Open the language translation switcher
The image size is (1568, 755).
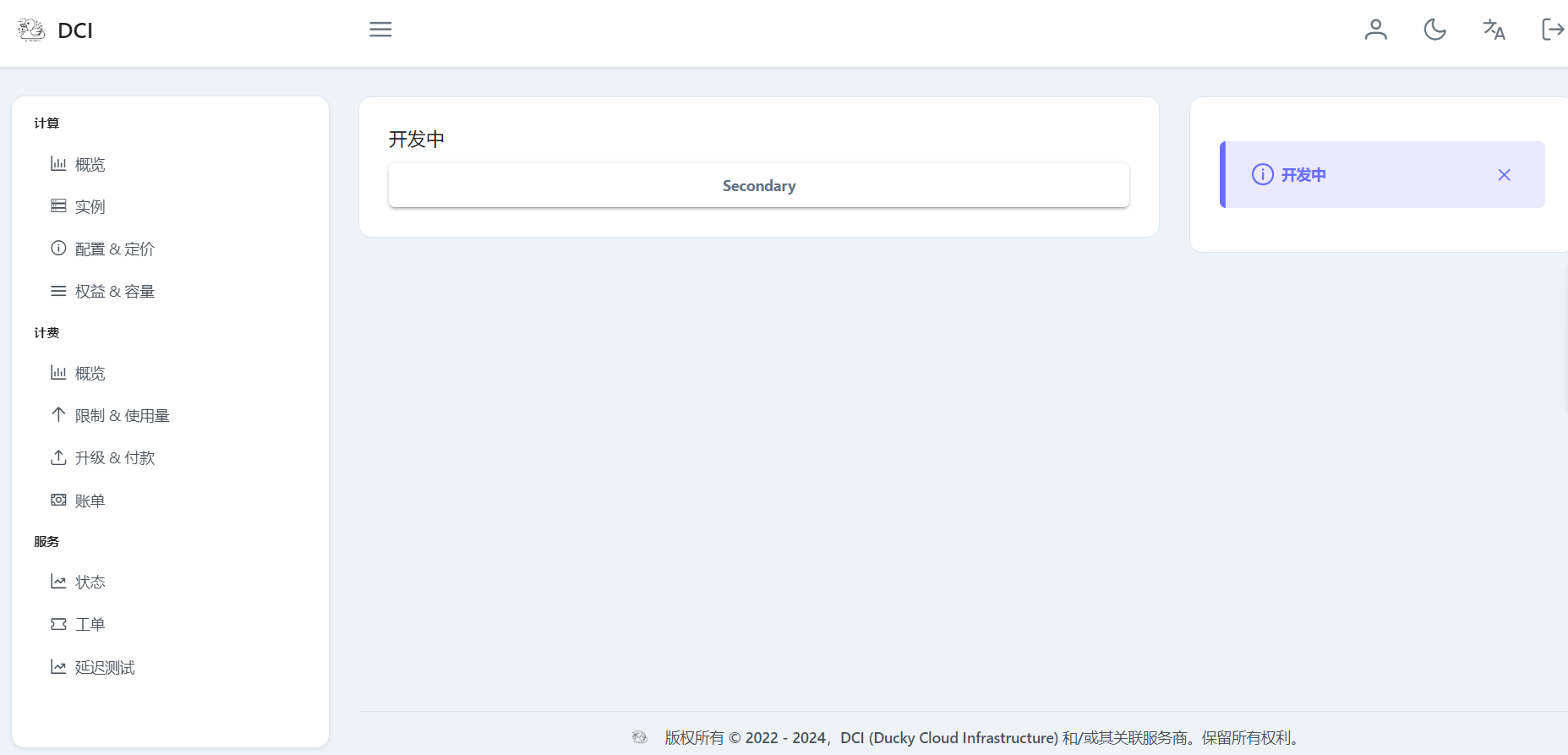click(1494, 30)
